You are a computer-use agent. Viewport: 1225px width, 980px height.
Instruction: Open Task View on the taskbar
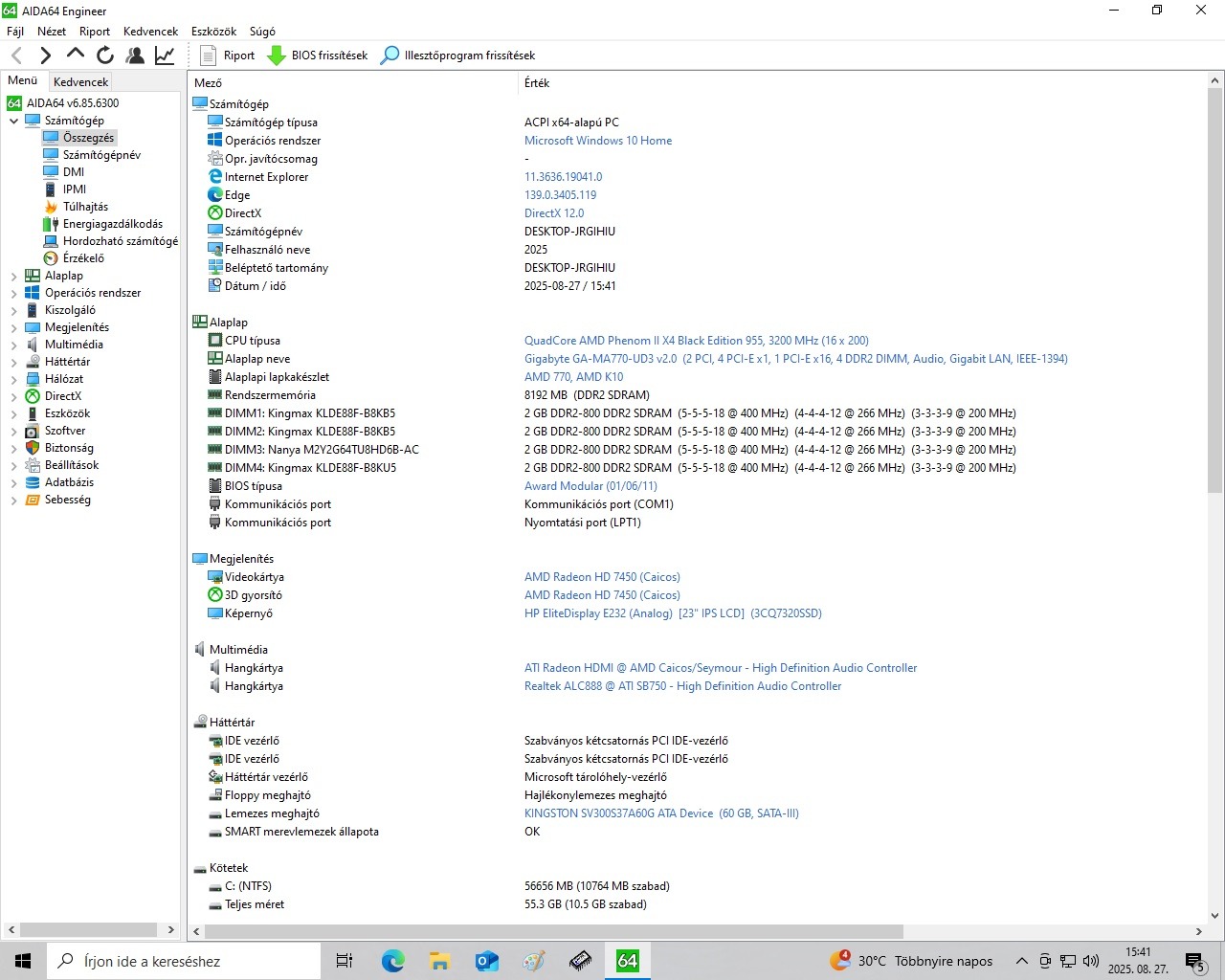click(x=345, y=961)
